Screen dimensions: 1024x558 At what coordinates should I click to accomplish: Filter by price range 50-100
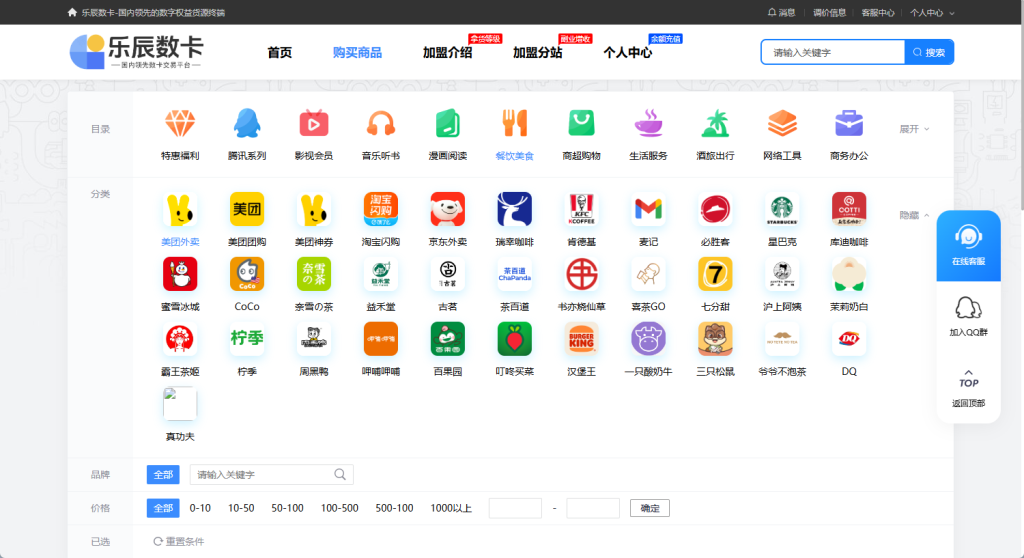point(287,508)
